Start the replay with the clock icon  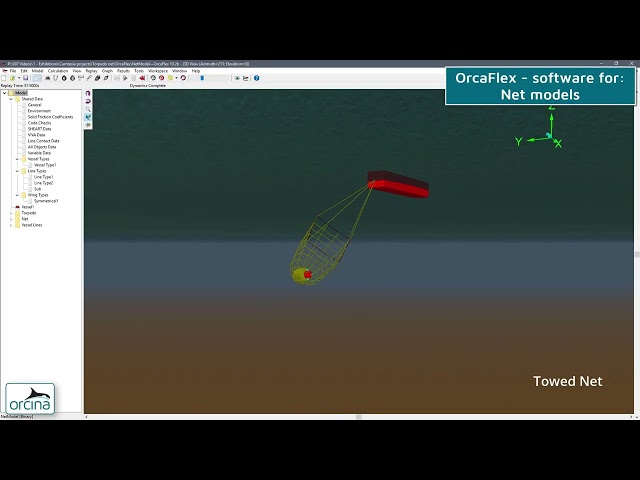coord(153,78)
